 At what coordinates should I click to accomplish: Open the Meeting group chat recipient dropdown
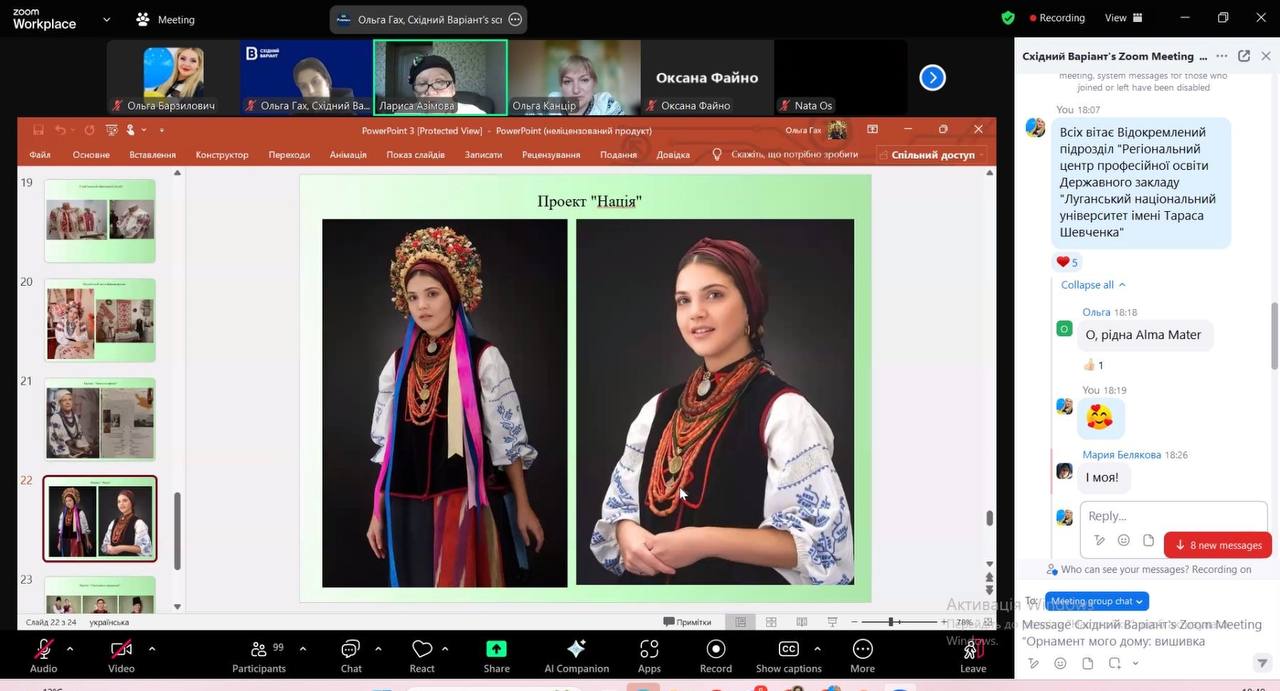point(1097,601)
